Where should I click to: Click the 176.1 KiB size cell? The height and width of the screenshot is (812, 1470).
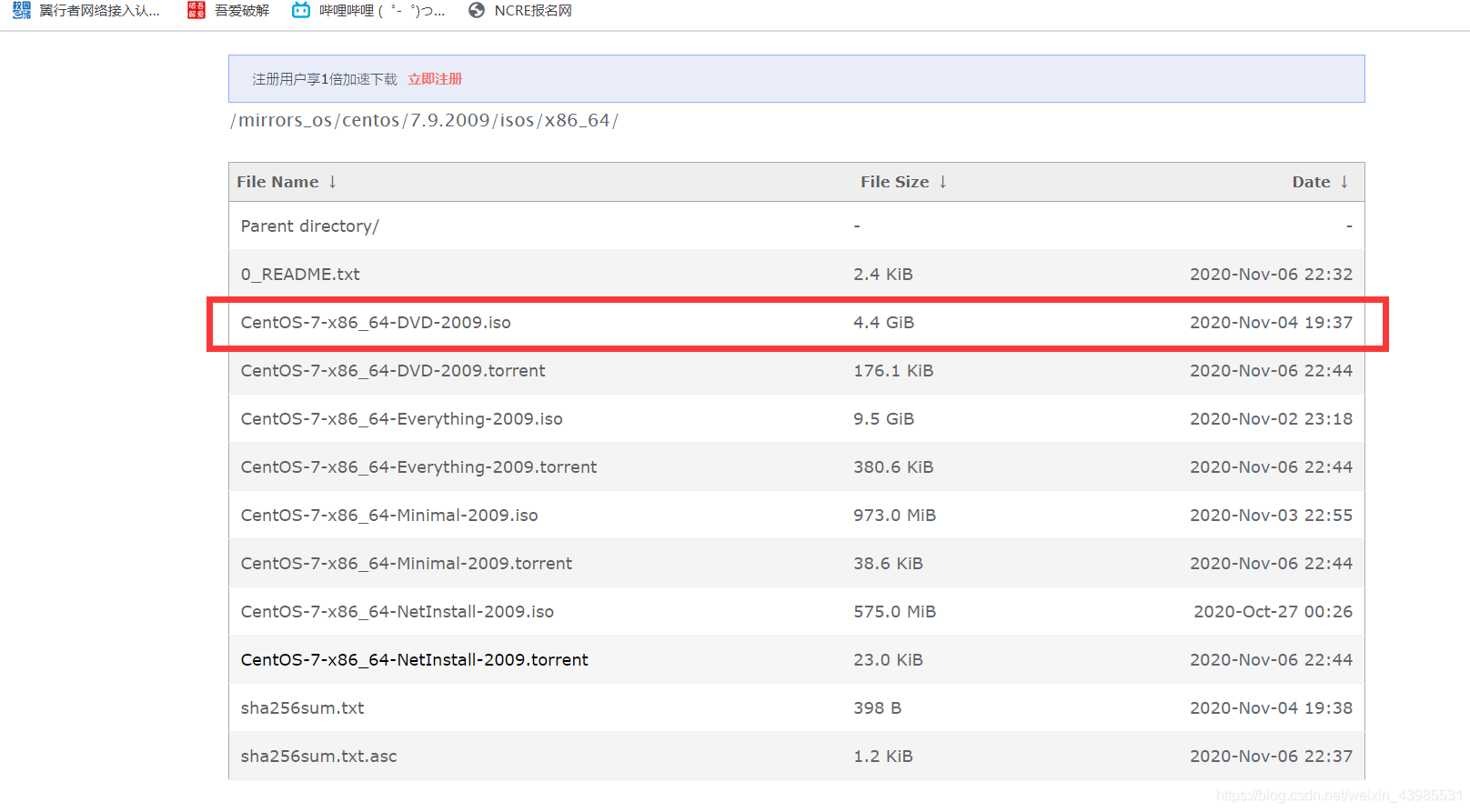pos(893,370)
